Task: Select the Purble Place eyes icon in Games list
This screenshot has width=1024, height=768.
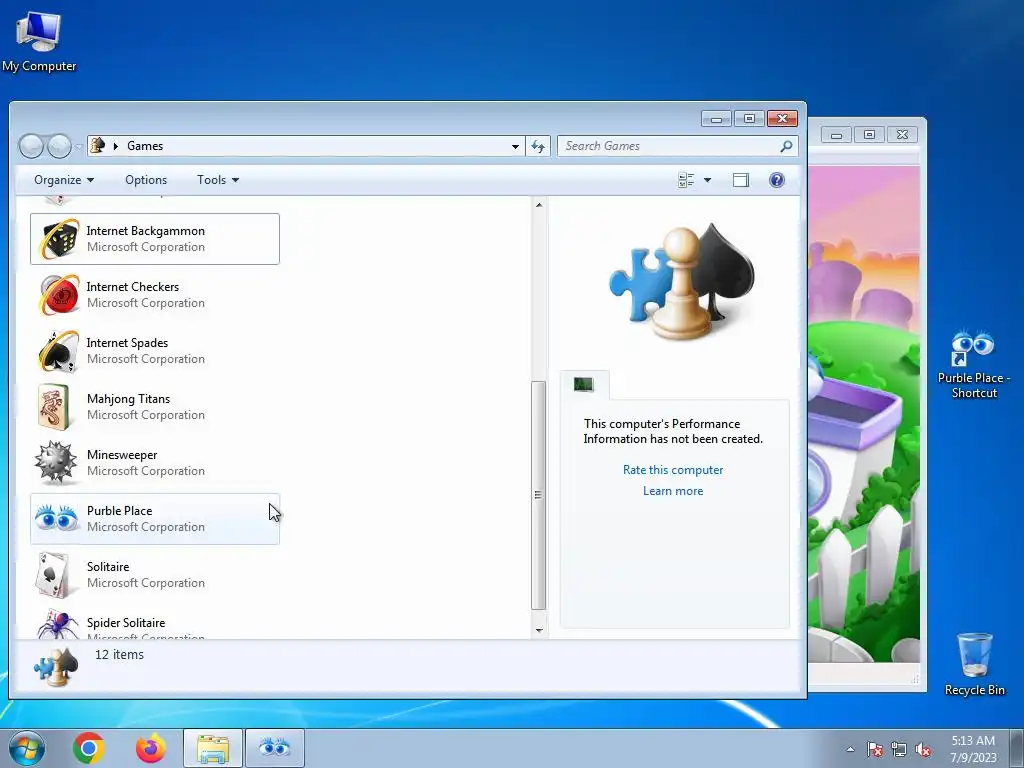Action: click(x=56, y=519)
